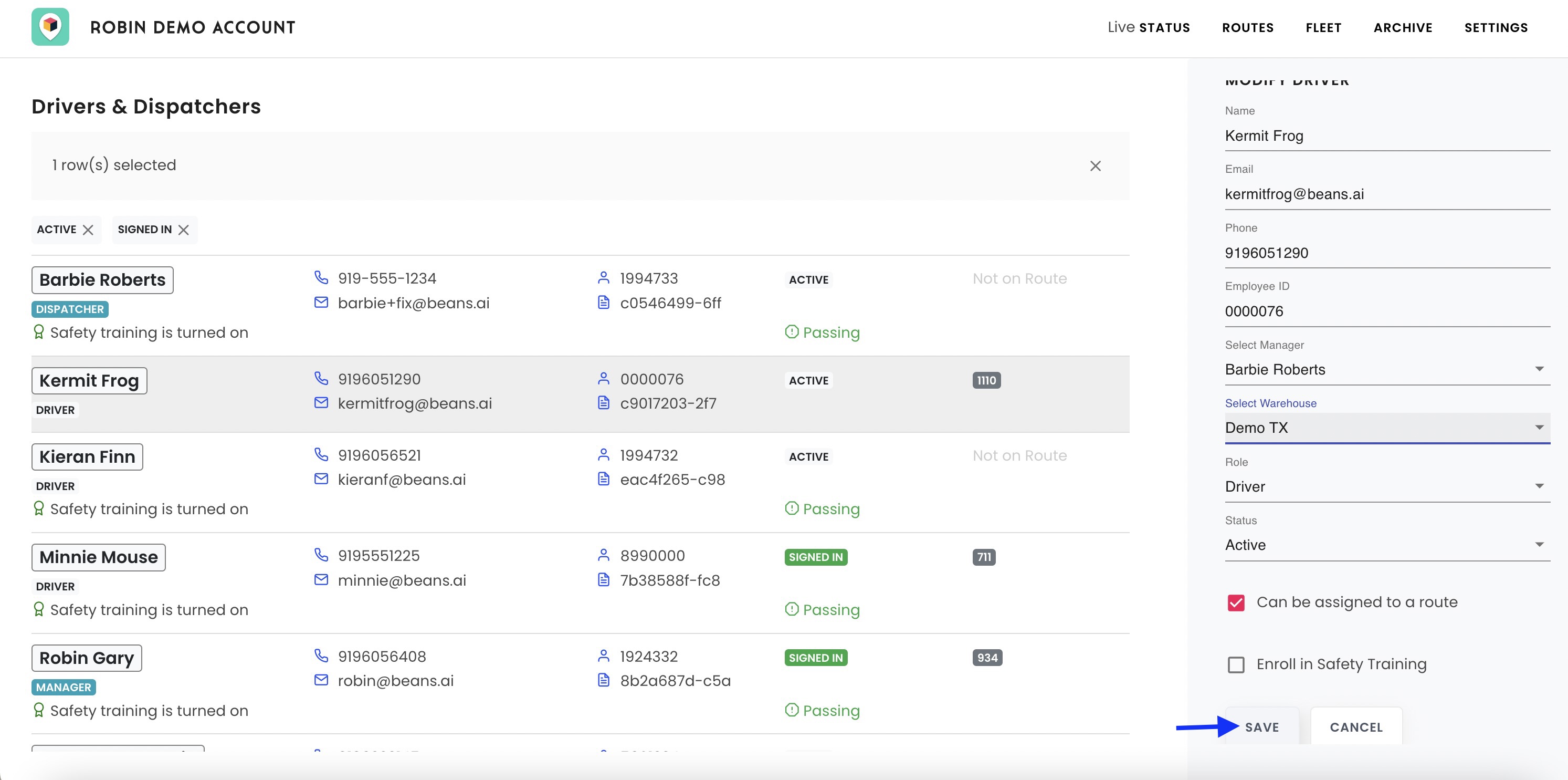The height and width of the screenshot is (780, 1568).
Task: Click phone icon beside 919-555-1234
Action: click(x=321, y=278)
